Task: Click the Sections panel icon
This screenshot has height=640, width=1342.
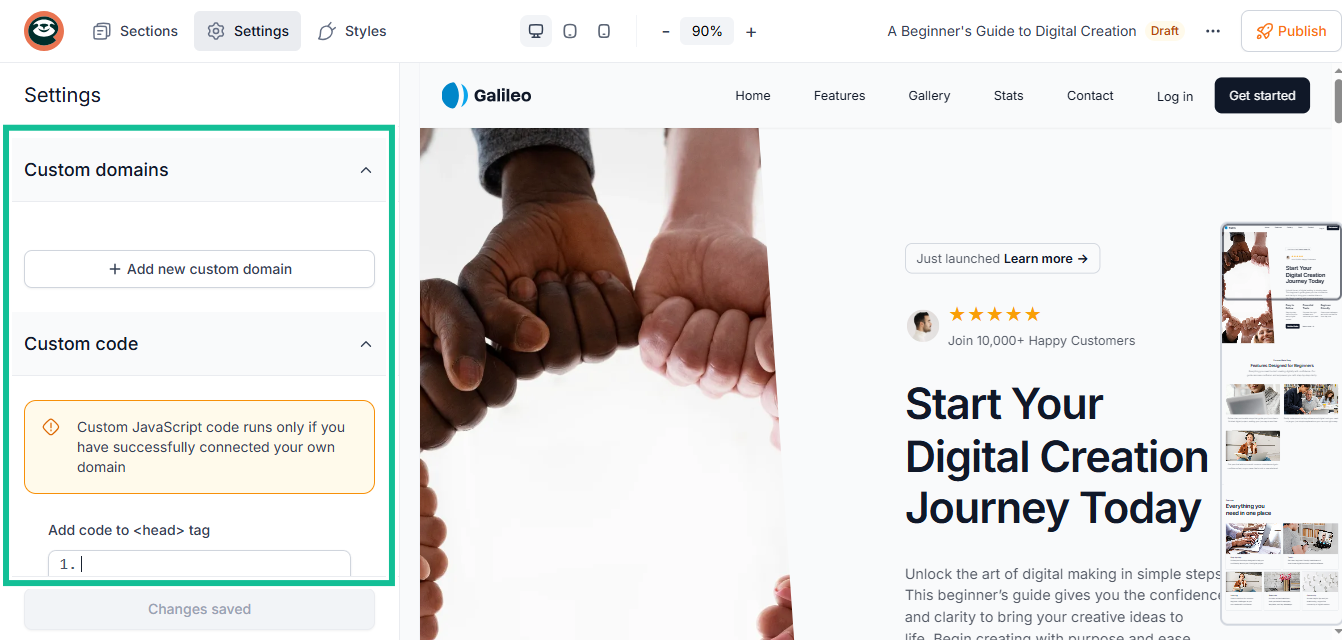Action: (x=101, y=31)
